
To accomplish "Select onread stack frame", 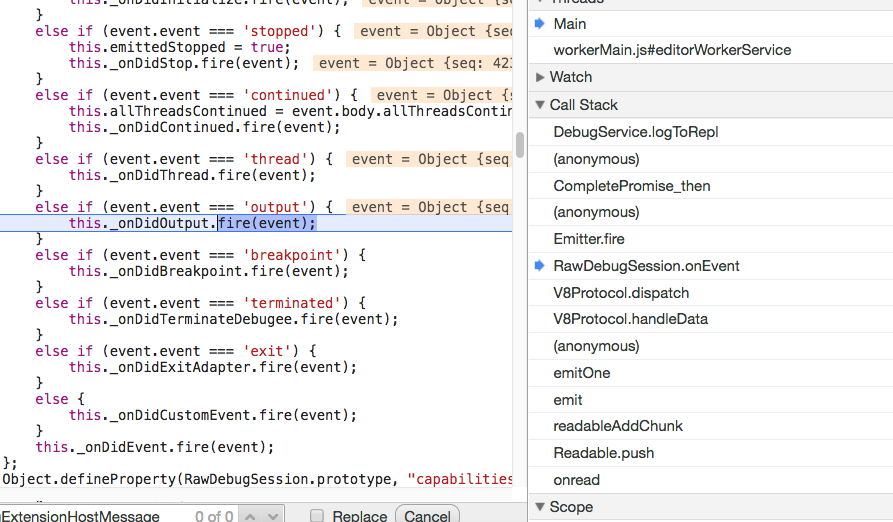I will [x=711, y=480].
